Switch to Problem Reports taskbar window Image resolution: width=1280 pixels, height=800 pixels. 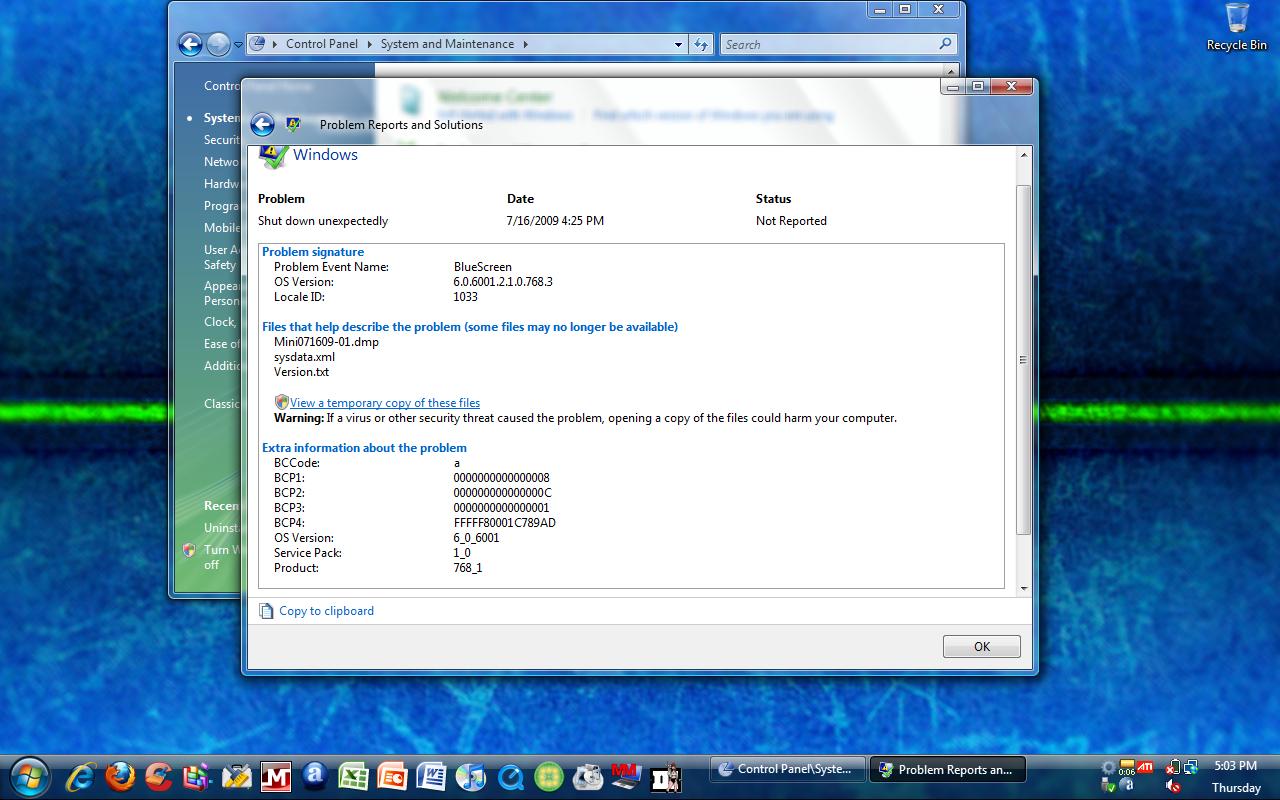(947, 769)
